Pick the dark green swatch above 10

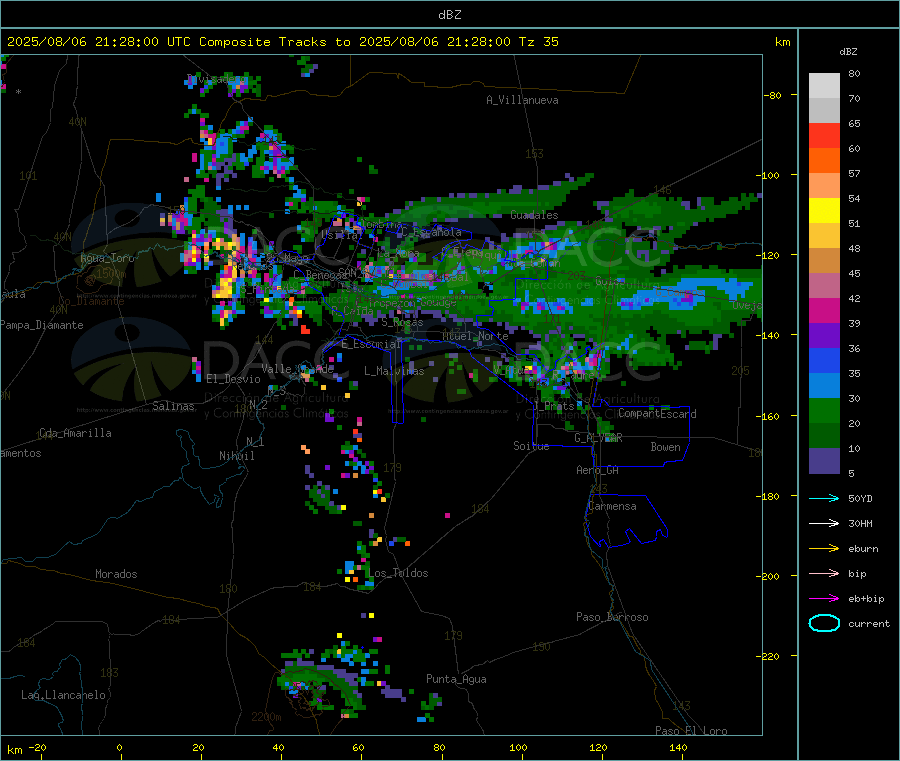coord(824,436)
